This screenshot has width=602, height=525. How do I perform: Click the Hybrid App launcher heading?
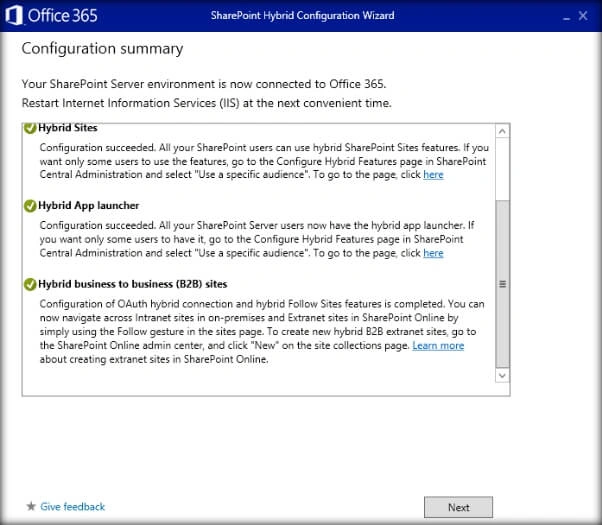89,206
